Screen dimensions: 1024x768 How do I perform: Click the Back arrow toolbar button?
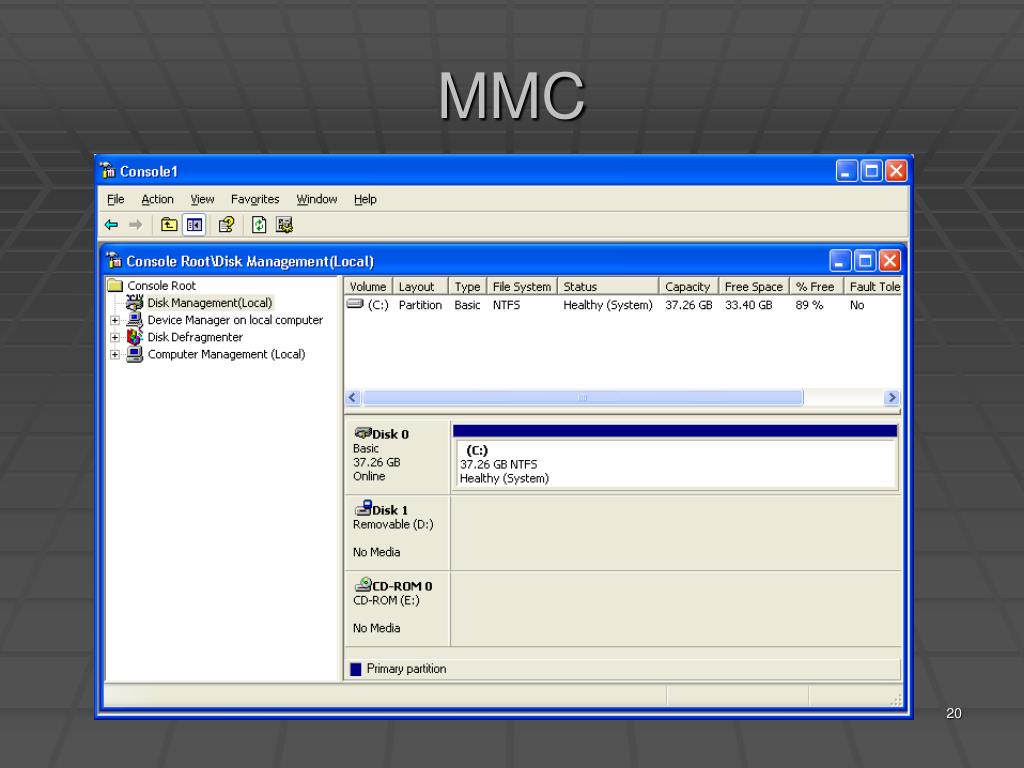(x=111, y=225)
